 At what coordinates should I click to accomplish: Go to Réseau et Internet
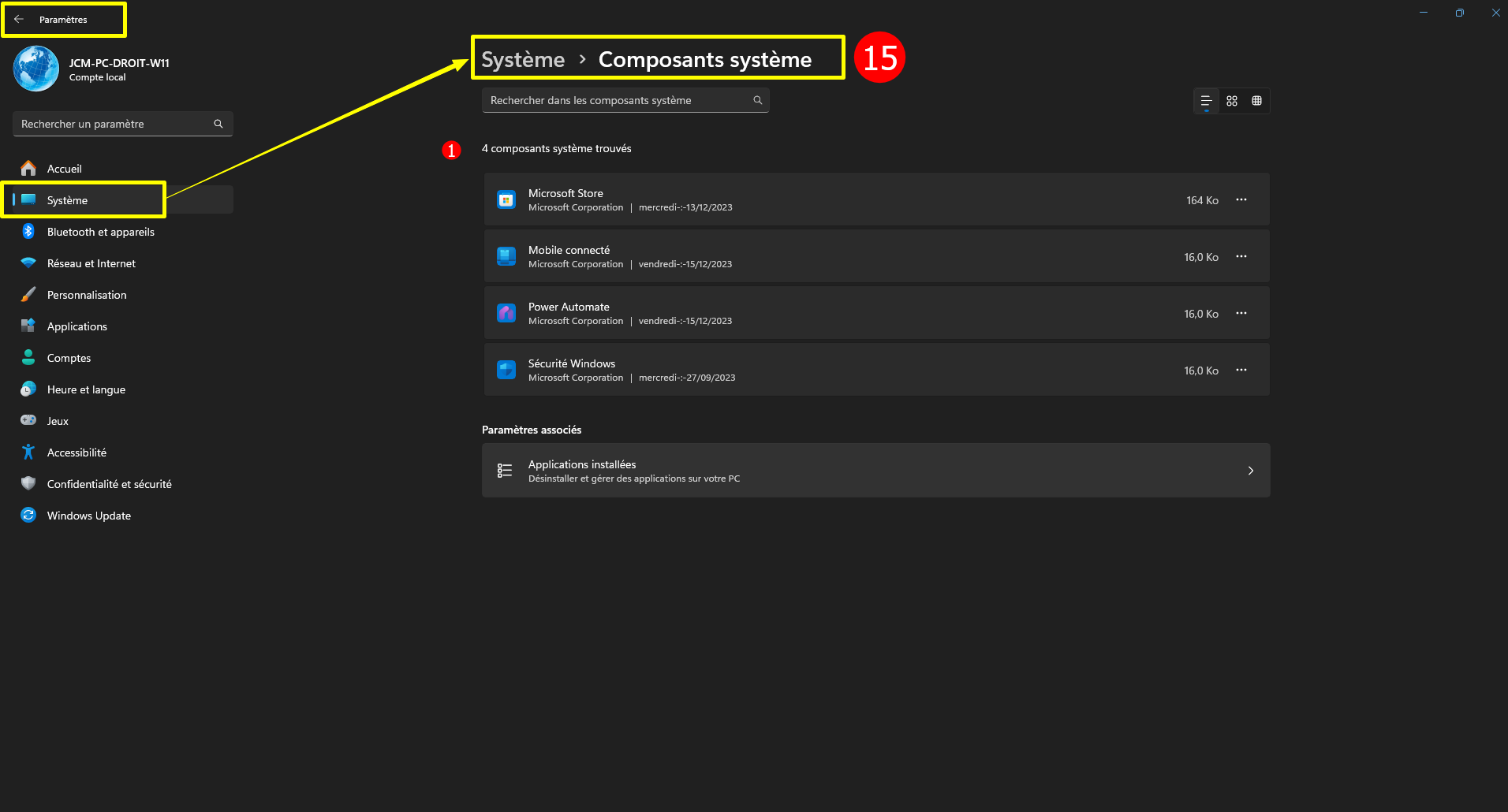coord(123,263)
